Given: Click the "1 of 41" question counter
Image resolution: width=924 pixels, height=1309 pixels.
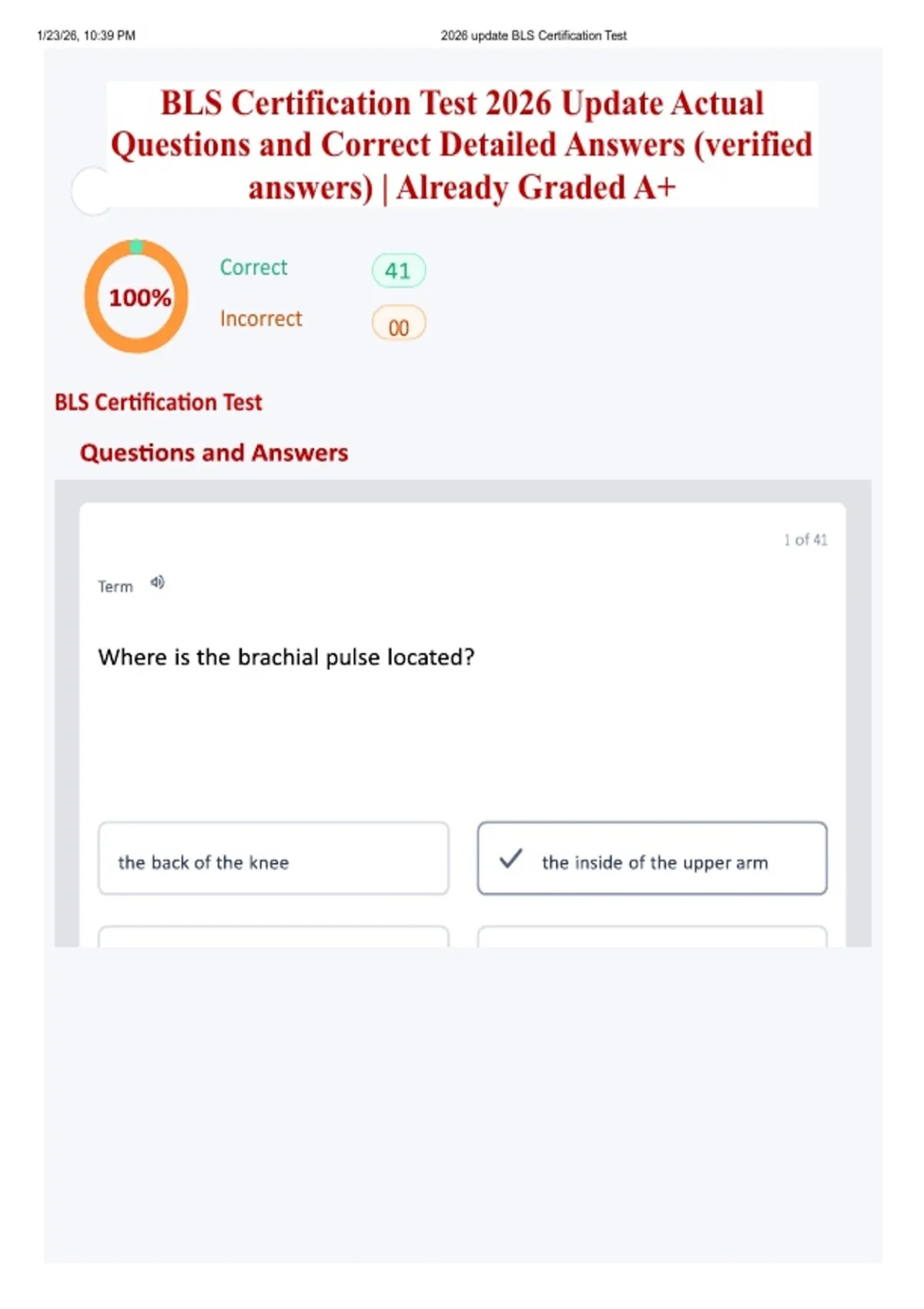Looking at the screenshot, I should coord(805,540).
